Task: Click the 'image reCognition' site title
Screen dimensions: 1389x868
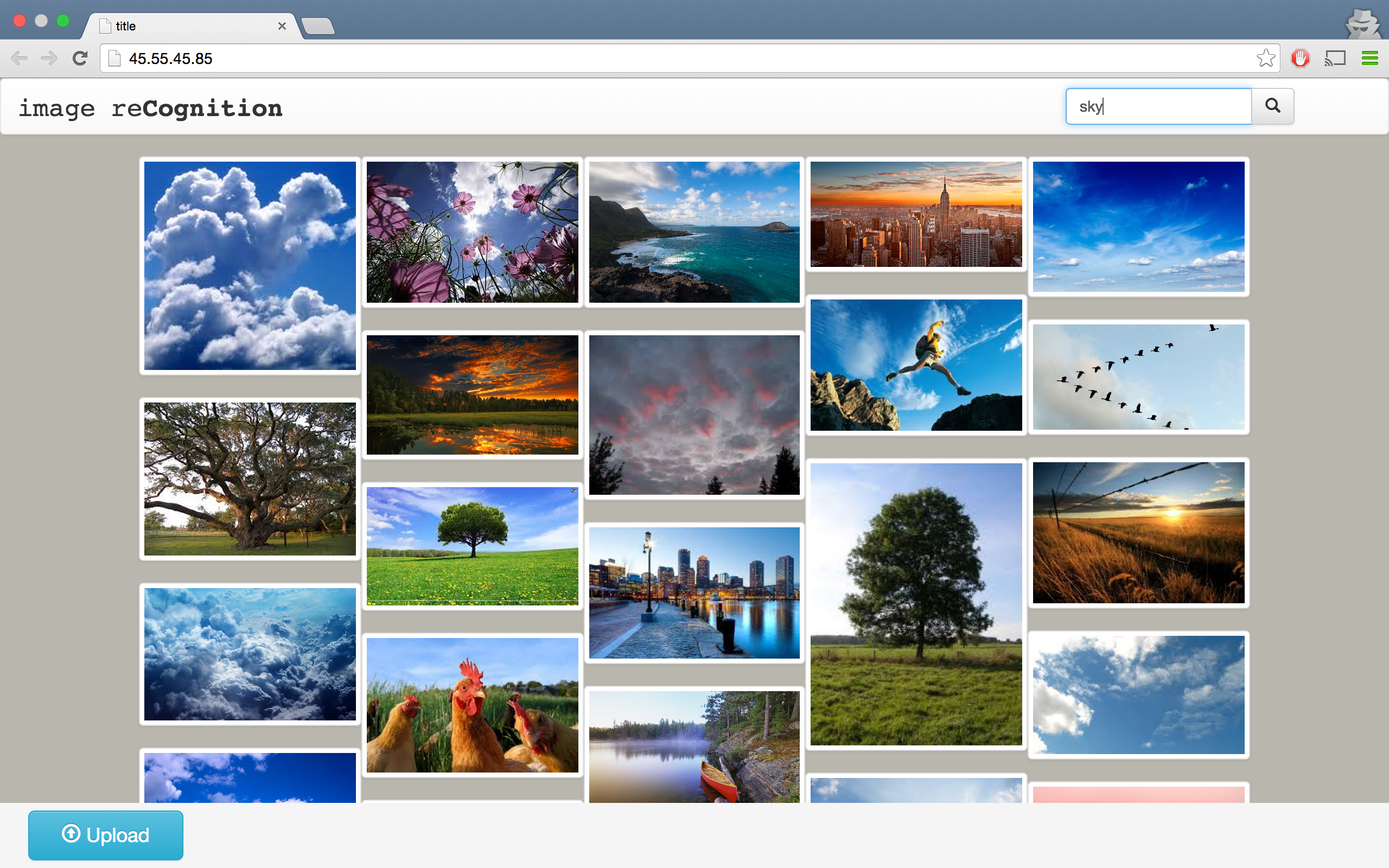Action: coord(150,108)
